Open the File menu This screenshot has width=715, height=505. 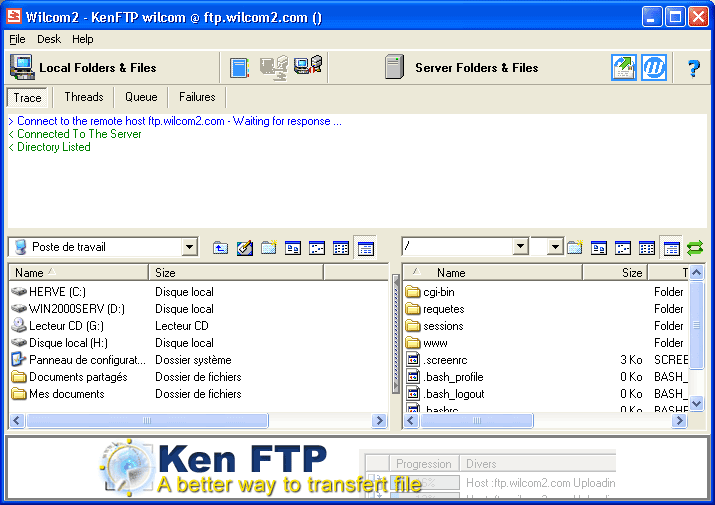[x=17, y=39]
